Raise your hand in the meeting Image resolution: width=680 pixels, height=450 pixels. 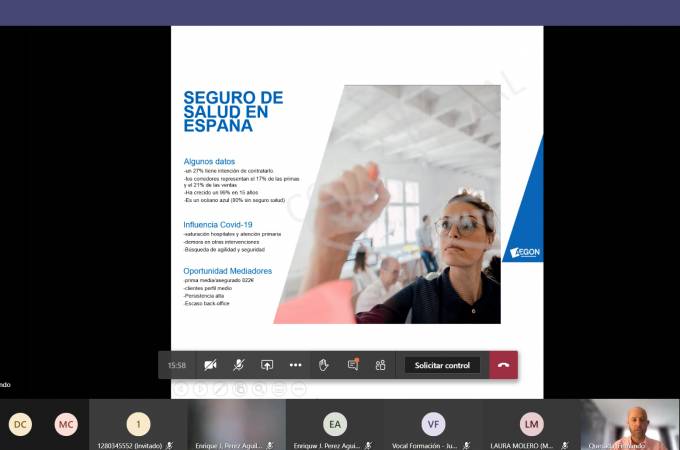click(x=324, y=365)
